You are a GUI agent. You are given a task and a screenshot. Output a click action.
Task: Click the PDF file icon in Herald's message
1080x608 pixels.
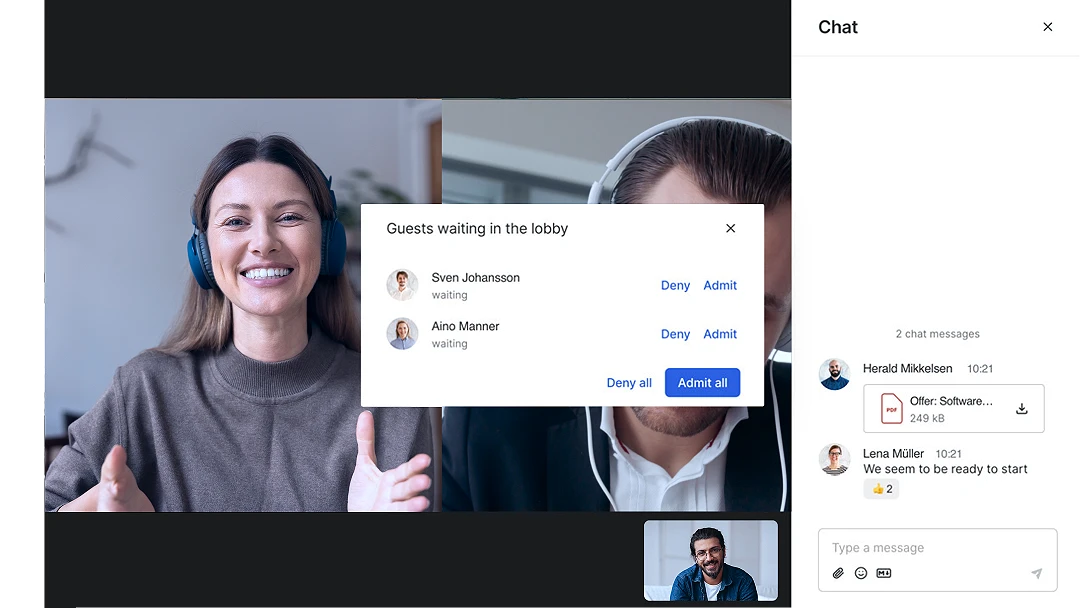pos(891,408)
